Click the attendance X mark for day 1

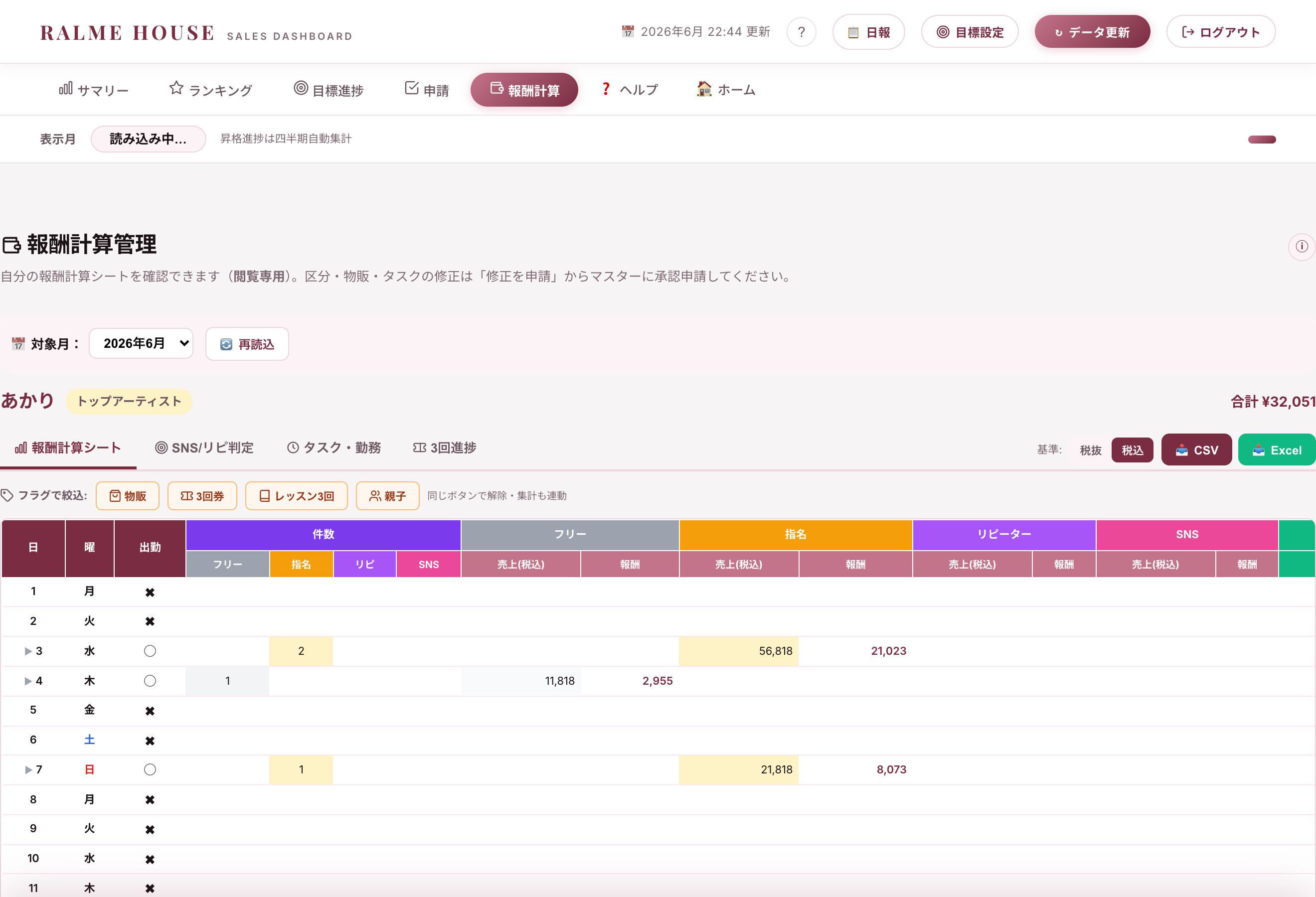(150, 593)
